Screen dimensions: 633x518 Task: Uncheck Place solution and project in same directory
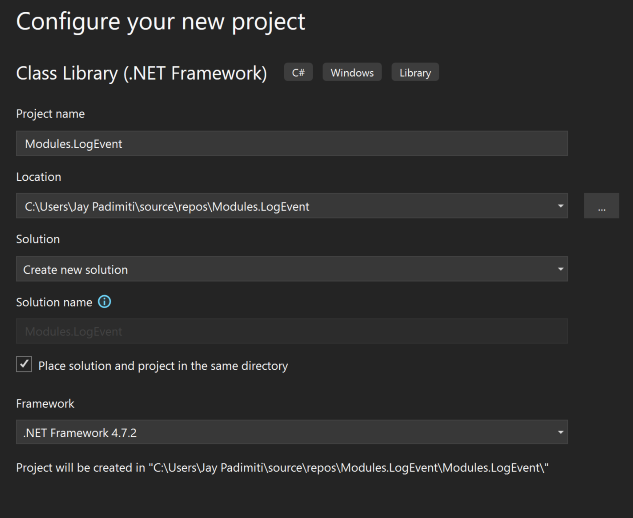click(x=24, y=364)
